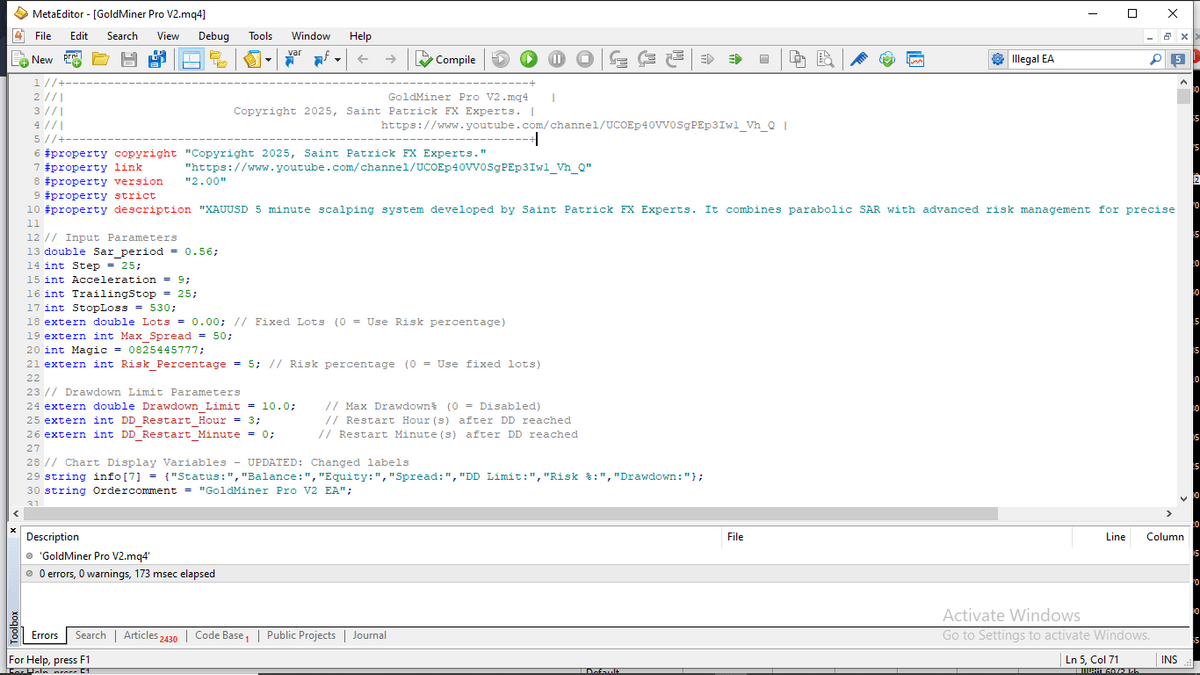Screen dimensions: 1200x675
Task: Click the MQL5 Storage cloud shield icon
Action: [x=887, y=59]
